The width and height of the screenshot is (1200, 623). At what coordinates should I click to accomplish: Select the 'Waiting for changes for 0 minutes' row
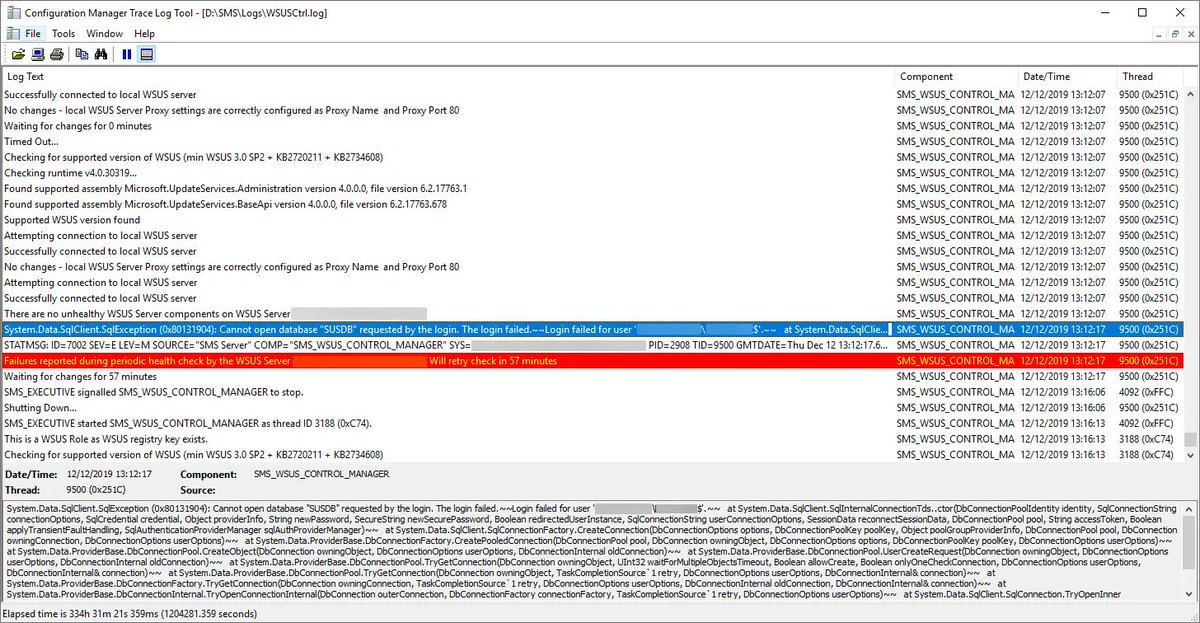(591, 126)
